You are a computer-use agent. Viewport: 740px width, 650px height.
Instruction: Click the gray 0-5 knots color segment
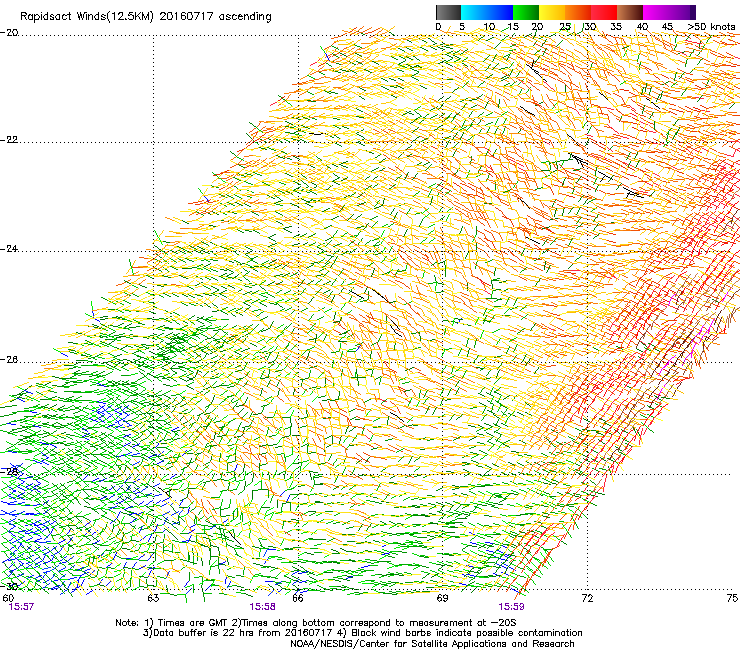pyautogui.click(x=448, y=12)
